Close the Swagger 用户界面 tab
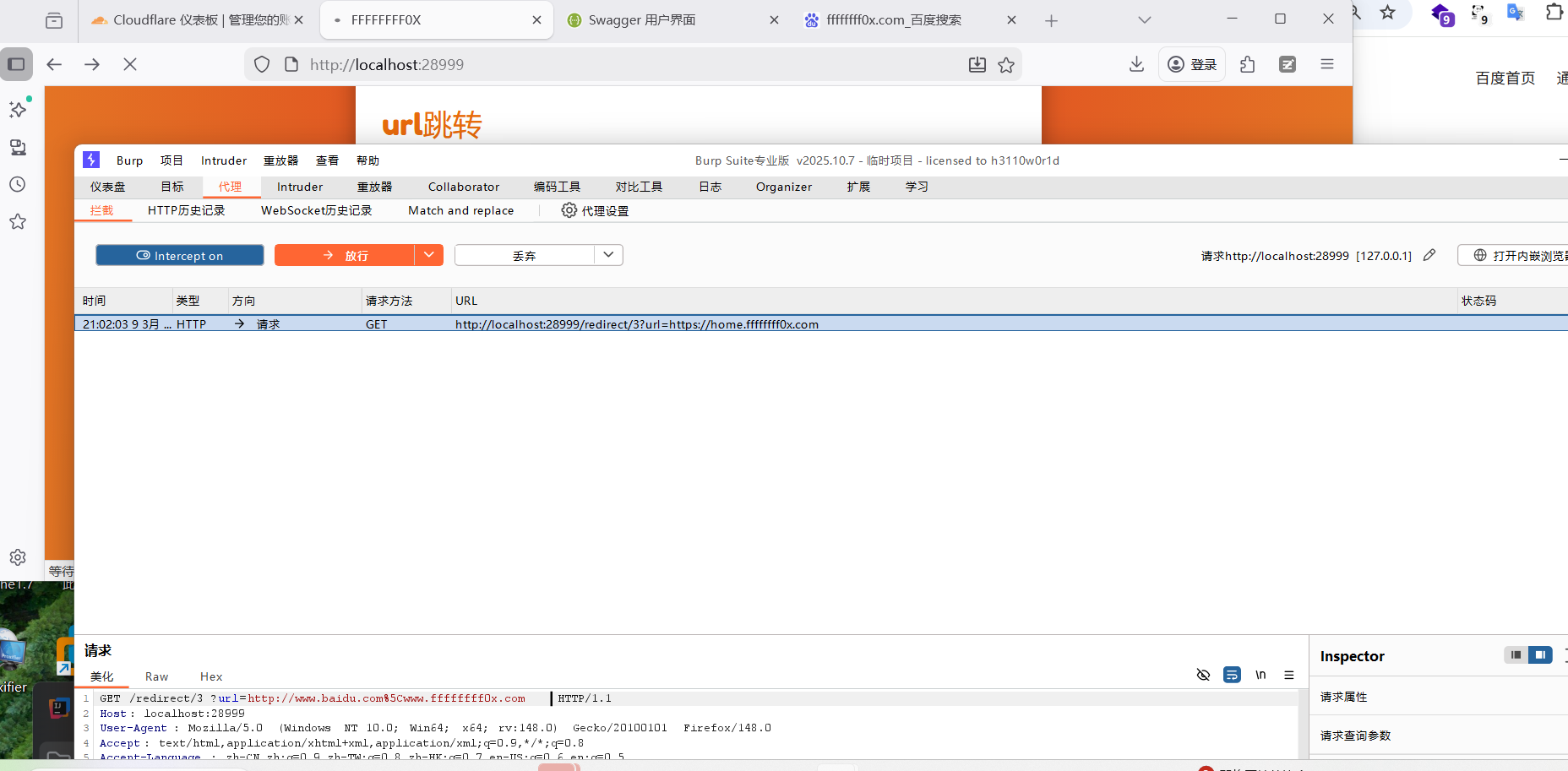Screen dimensions: 1568x771 click(774, 20)
